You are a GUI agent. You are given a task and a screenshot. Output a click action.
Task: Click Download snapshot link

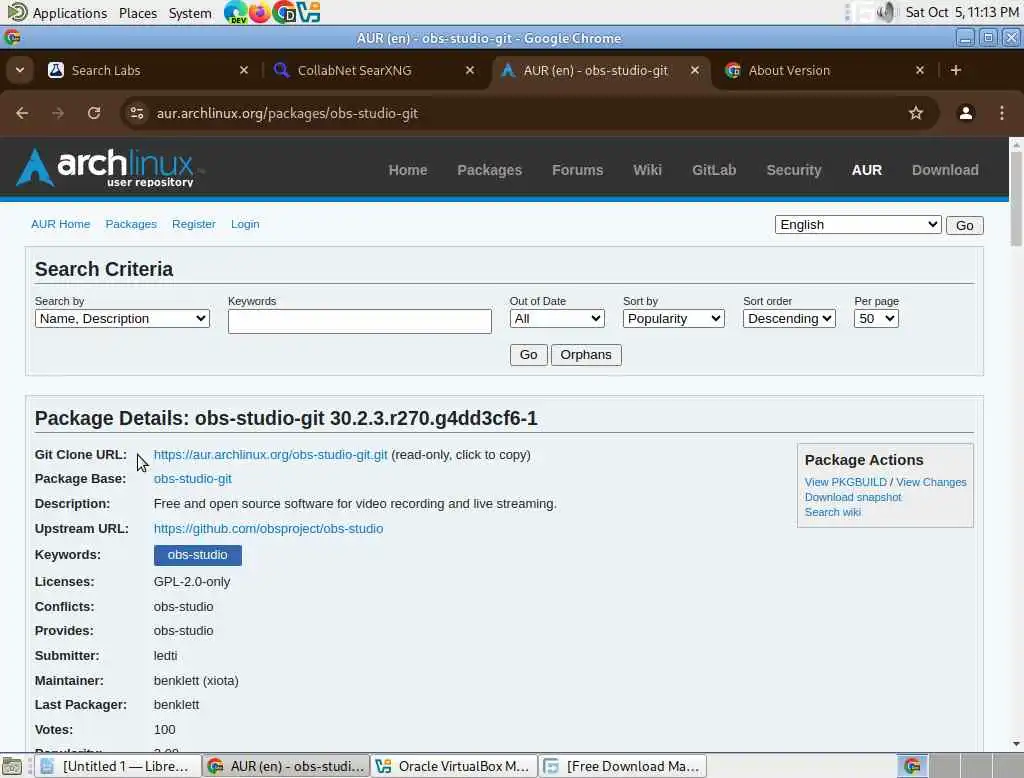tap(852, 497)
